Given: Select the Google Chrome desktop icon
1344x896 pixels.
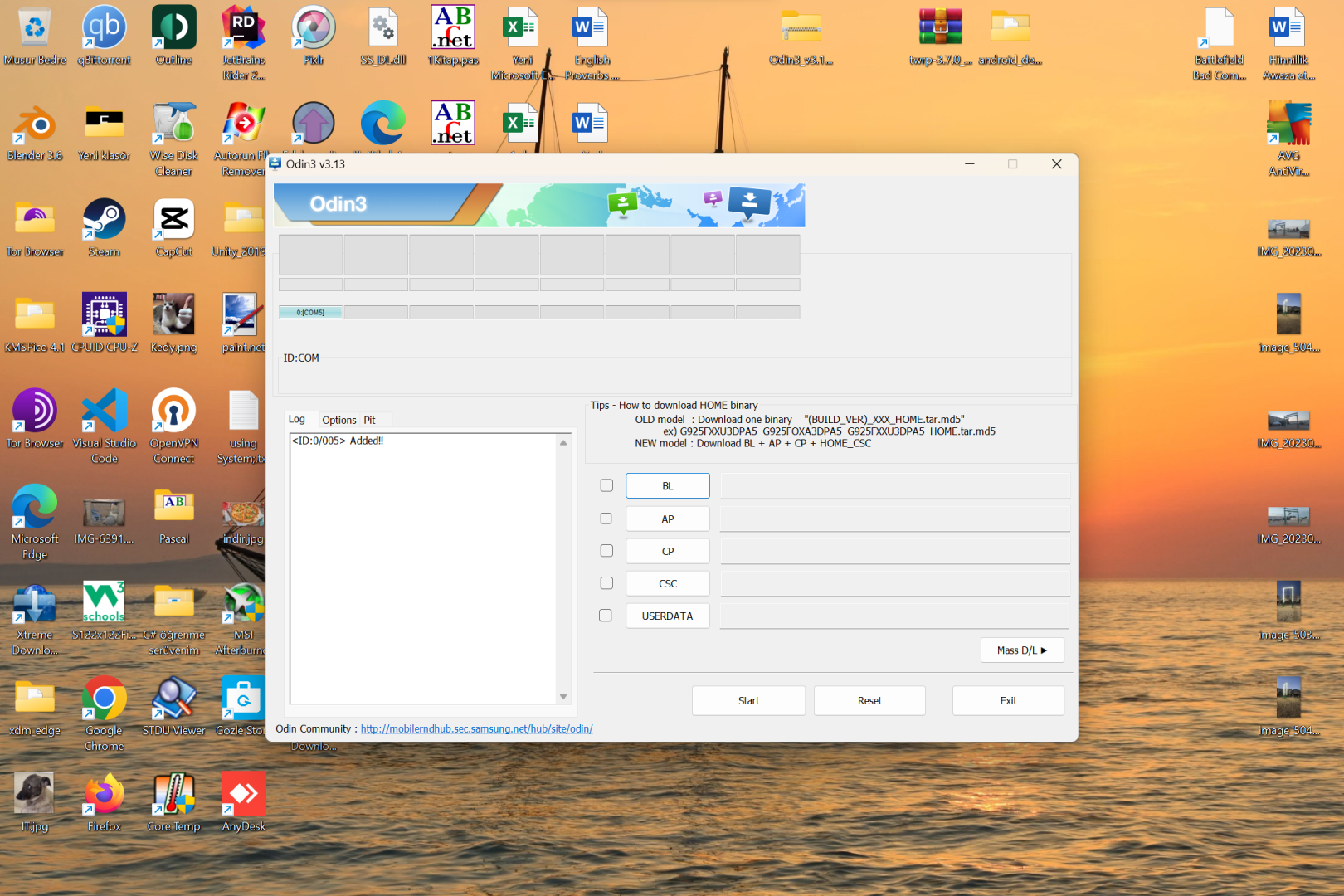Looking at the screenshot, I should click(x=105, y=713).
